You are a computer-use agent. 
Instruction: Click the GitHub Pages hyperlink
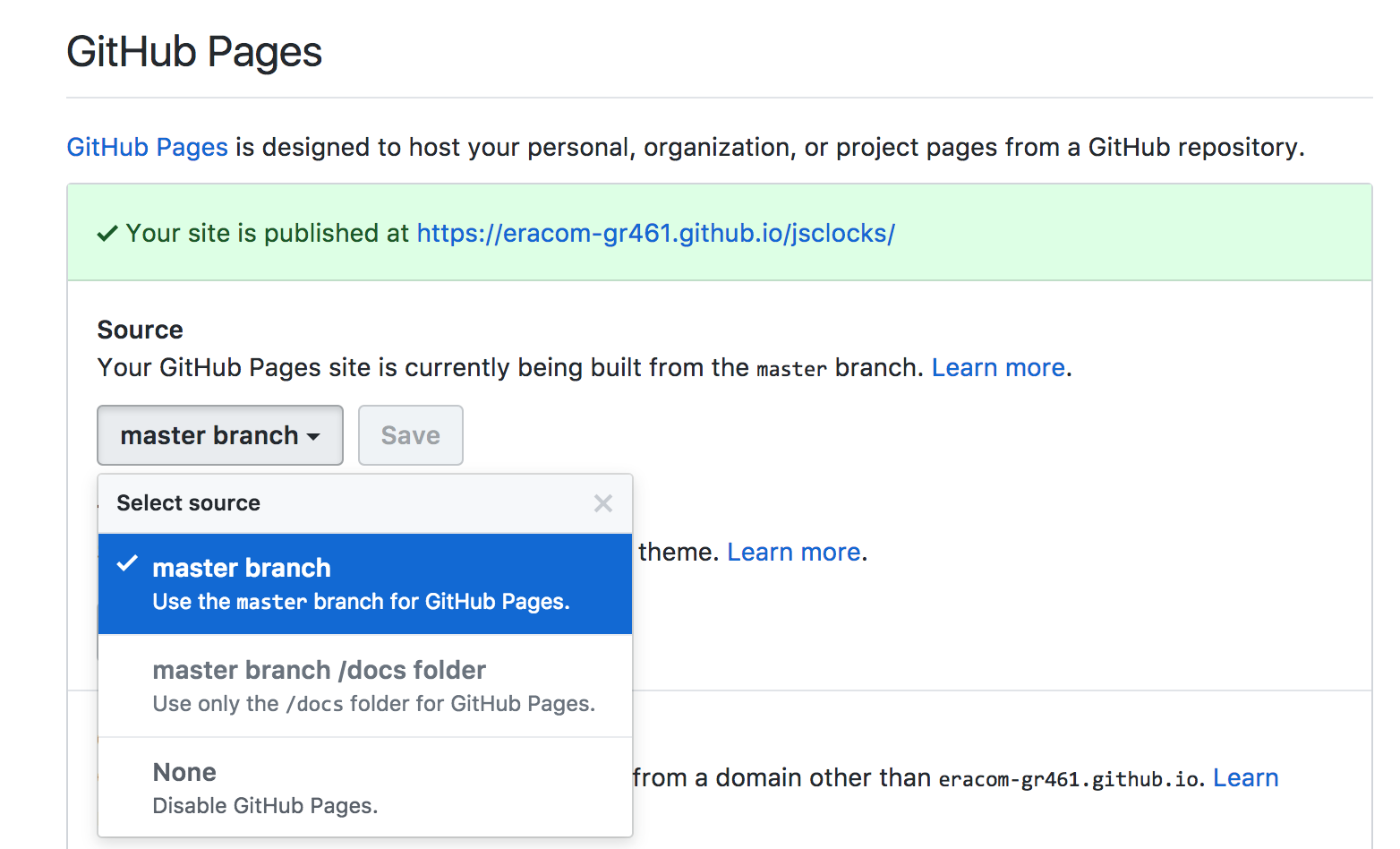click(147, 147)
